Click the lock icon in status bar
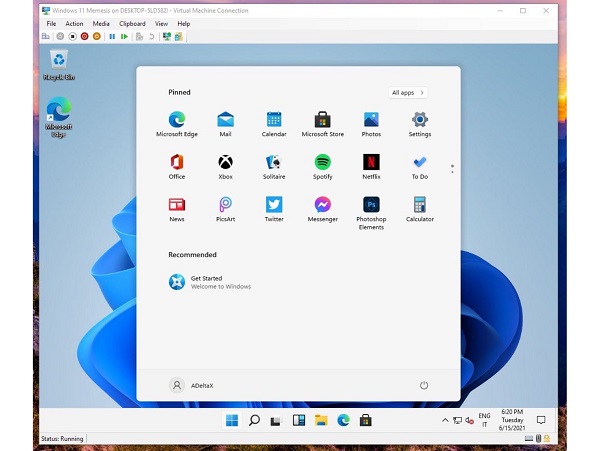The height and width of the screenshot is (451, 600). click(547, 438)
